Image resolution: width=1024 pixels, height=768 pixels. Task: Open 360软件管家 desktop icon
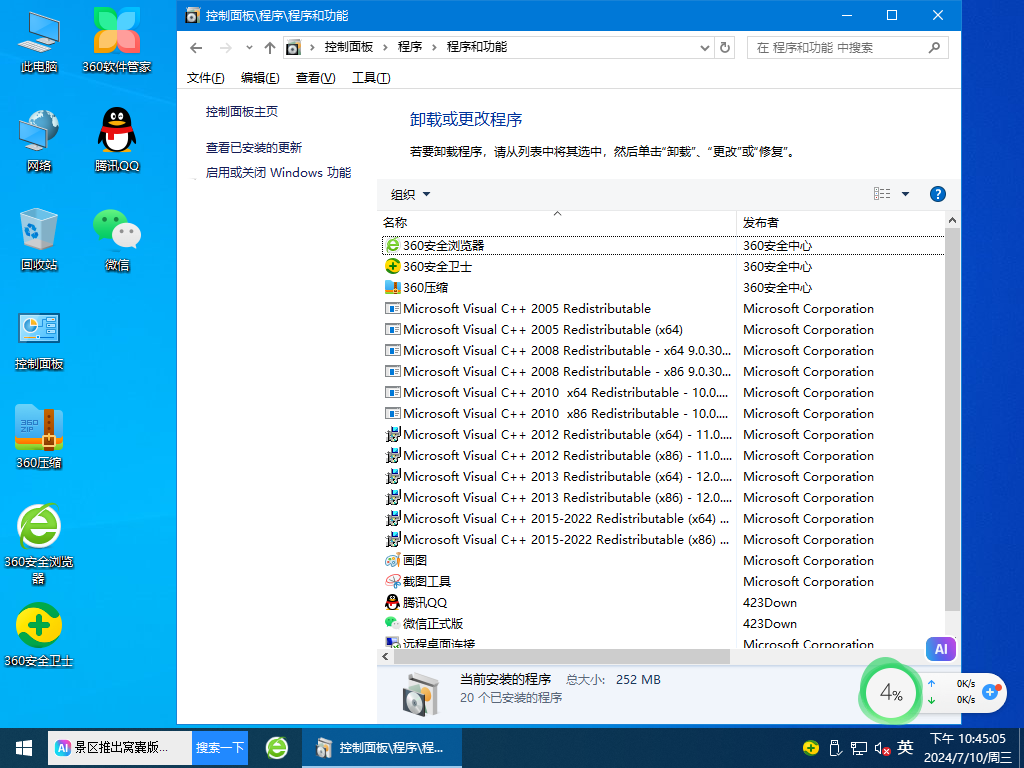pyautogui.click(x=116, y=40)
